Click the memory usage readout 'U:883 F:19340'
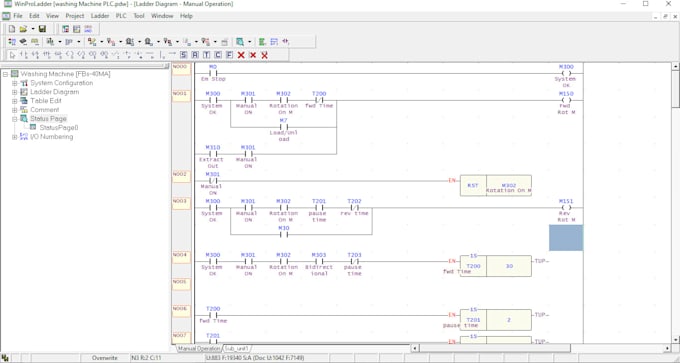 click(x=231, y=358)
